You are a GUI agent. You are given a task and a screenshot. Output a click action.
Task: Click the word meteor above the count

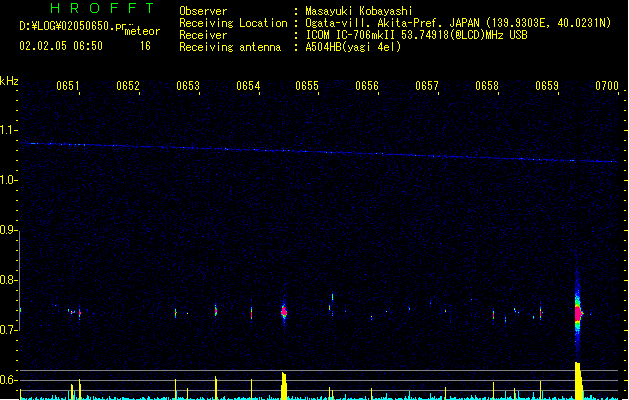tap(142, 31)
